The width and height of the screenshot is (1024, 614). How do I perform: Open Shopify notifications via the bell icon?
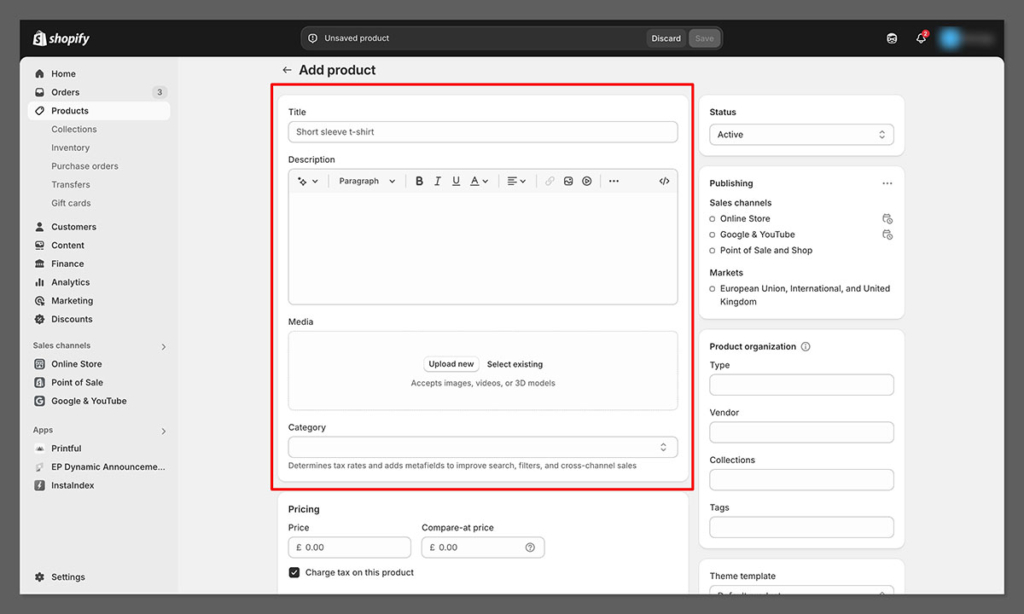click(x=921, y=37)
